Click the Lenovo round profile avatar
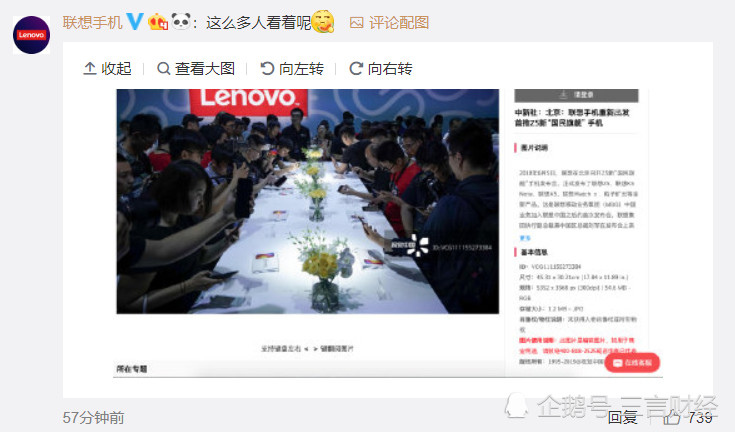 (x=31, y=35)
